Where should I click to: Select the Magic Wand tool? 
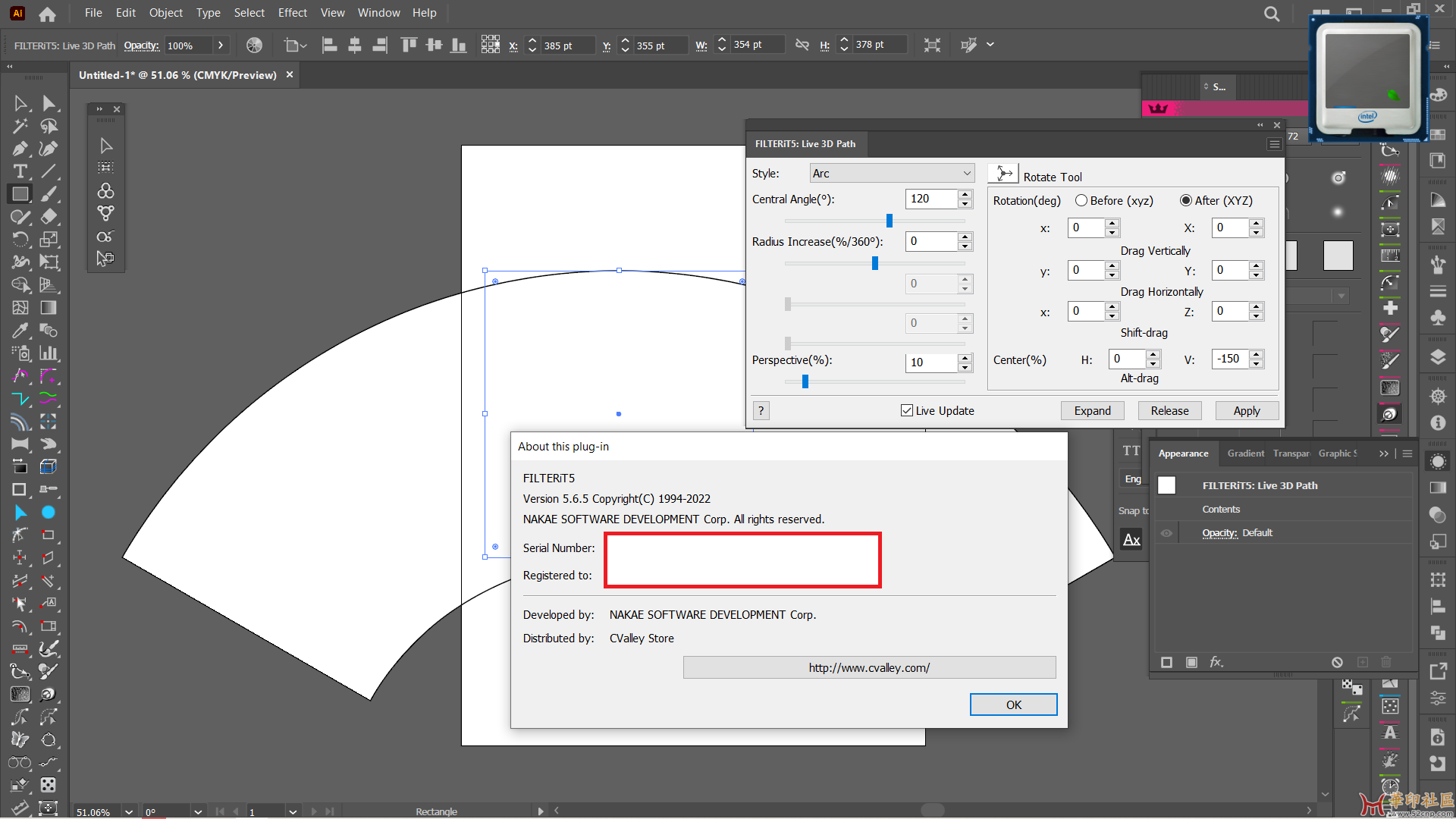pyautogui.click(x=20, y=126)
